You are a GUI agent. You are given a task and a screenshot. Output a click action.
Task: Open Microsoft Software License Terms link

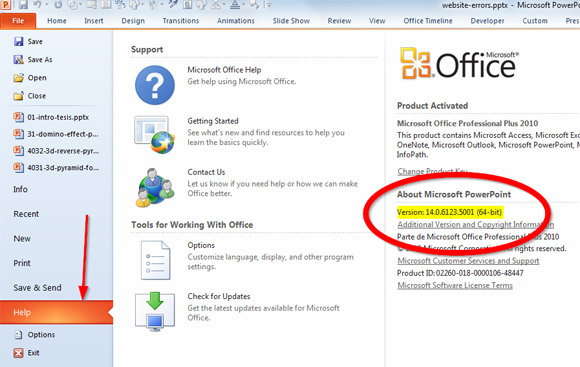pyautogui.click(x=455, y=286)
